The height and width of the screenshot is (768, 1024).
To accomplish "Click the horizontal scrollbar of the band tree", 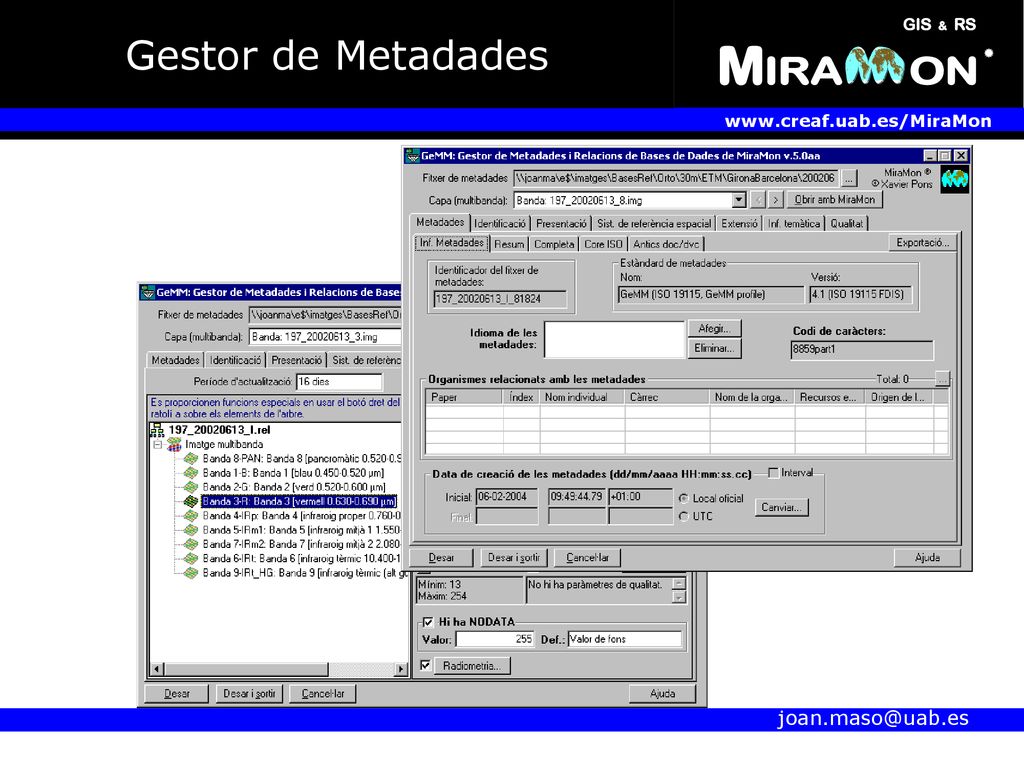I will [279, 669].
